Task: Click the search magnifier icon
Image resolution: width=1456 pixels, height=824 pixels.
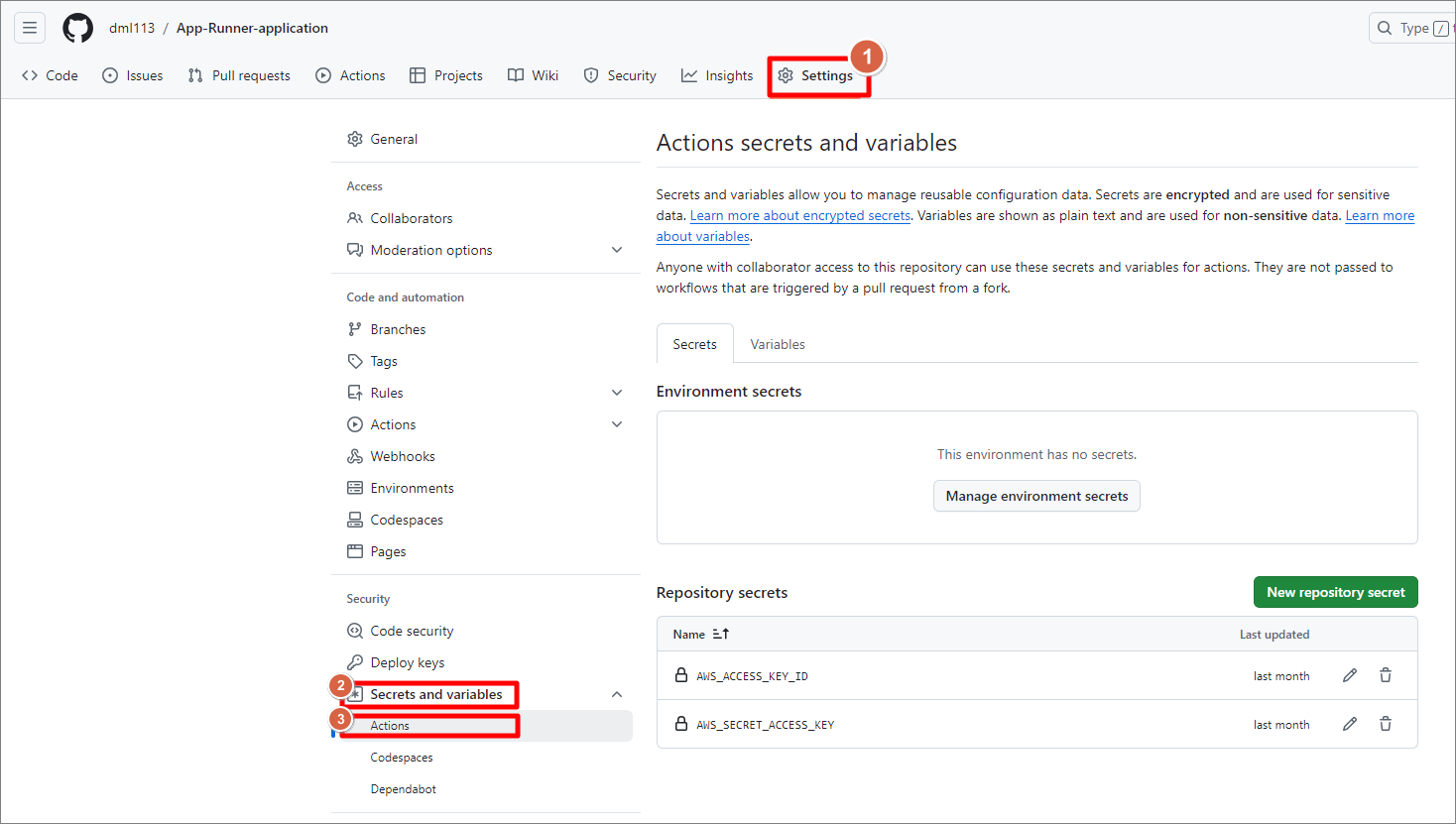Action: [1385, 28]
